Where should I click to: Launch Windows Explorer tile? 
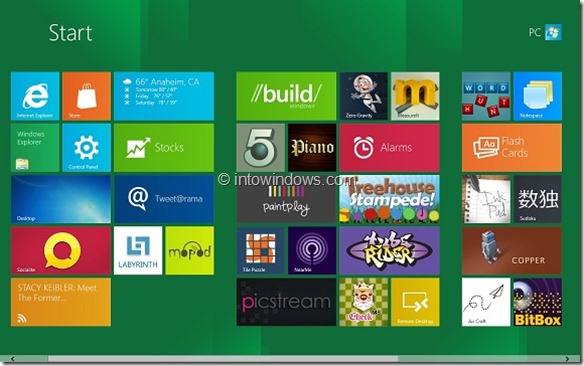(35, 148)
